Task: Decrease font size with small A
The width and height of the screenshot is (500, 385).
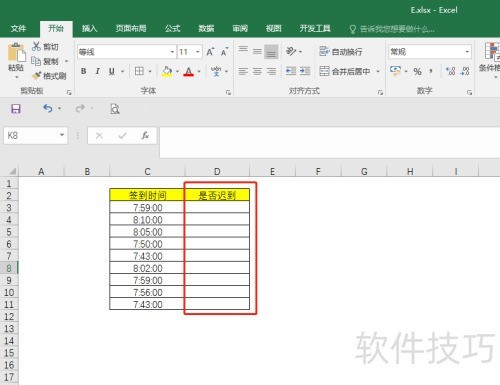Action: 224,52
